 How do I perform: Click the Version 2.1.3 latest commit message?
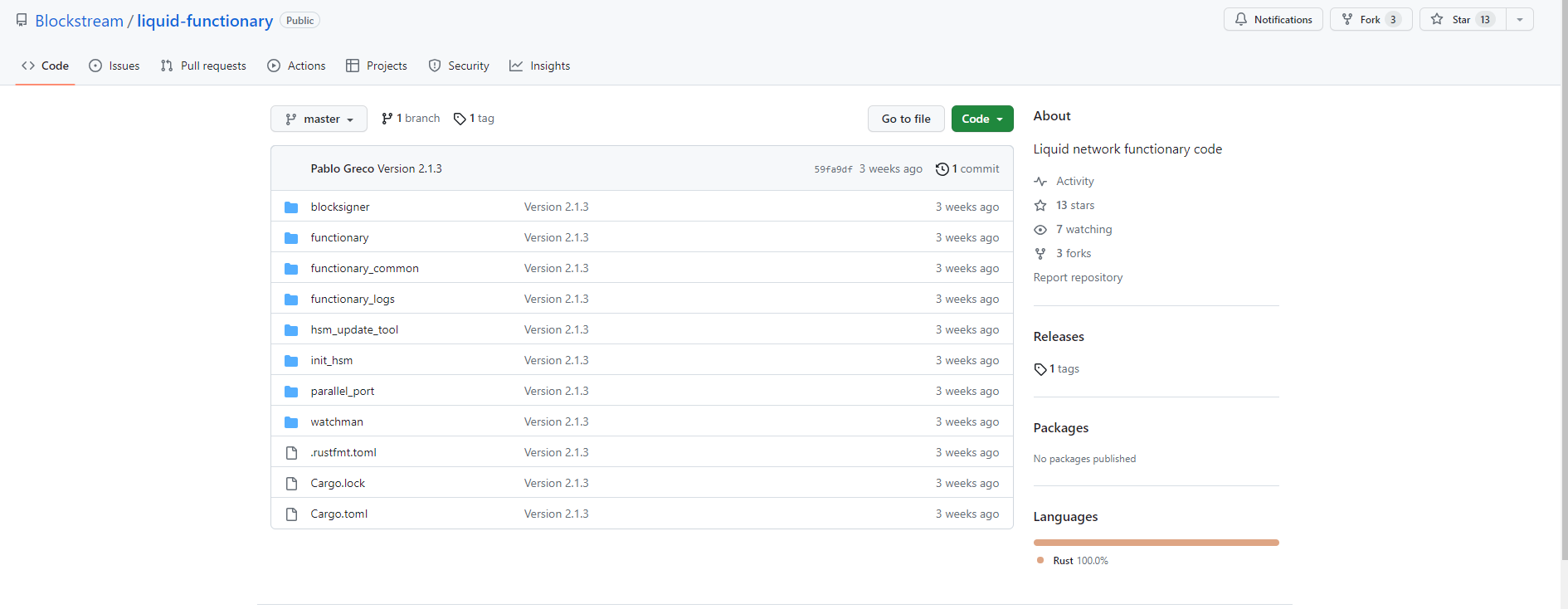[x=410, y=168]
